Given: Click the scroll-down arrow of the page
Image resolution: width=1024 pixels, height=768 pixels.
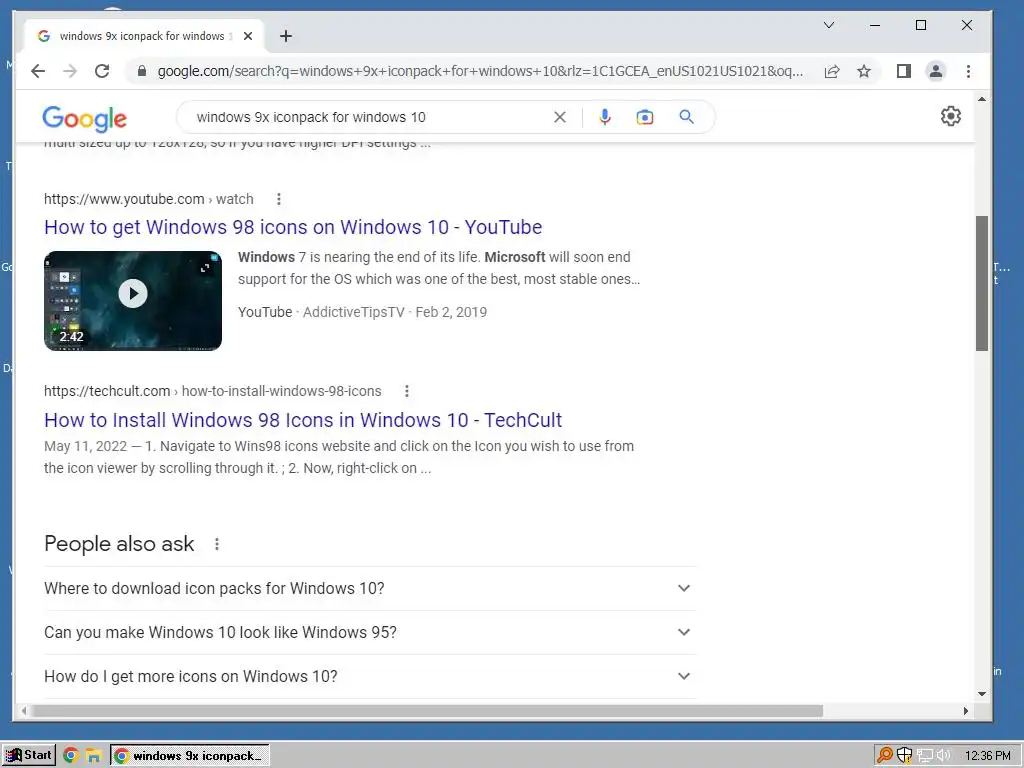Looking at the screenshot, I should click(982, 694).
